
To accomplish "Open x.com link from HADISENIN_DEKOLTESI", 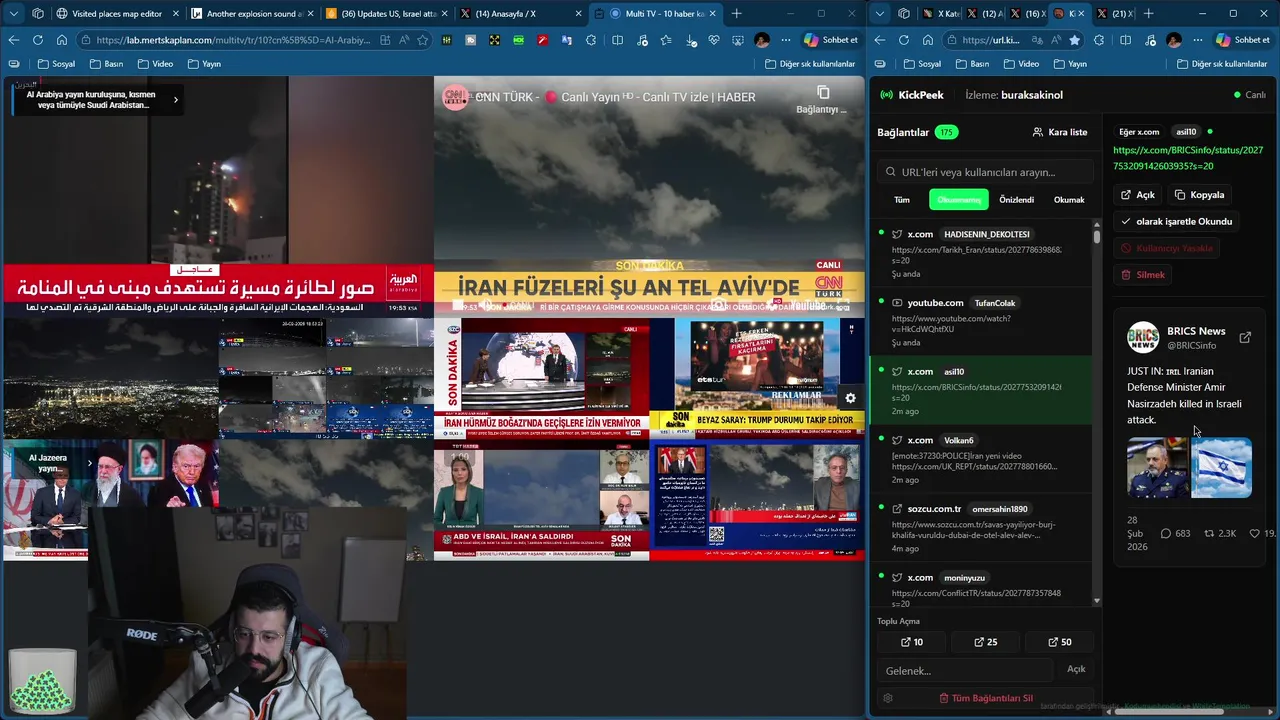I will pyautogui.click(x=981, y=254).
